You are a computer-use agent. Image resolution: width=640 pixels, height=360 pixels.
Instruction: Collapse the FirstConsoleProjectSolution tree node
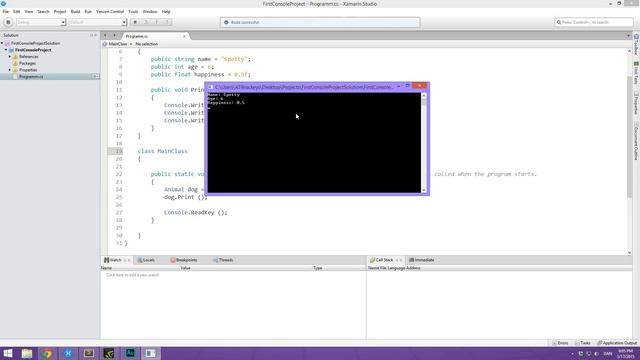(x=2, y=43)
